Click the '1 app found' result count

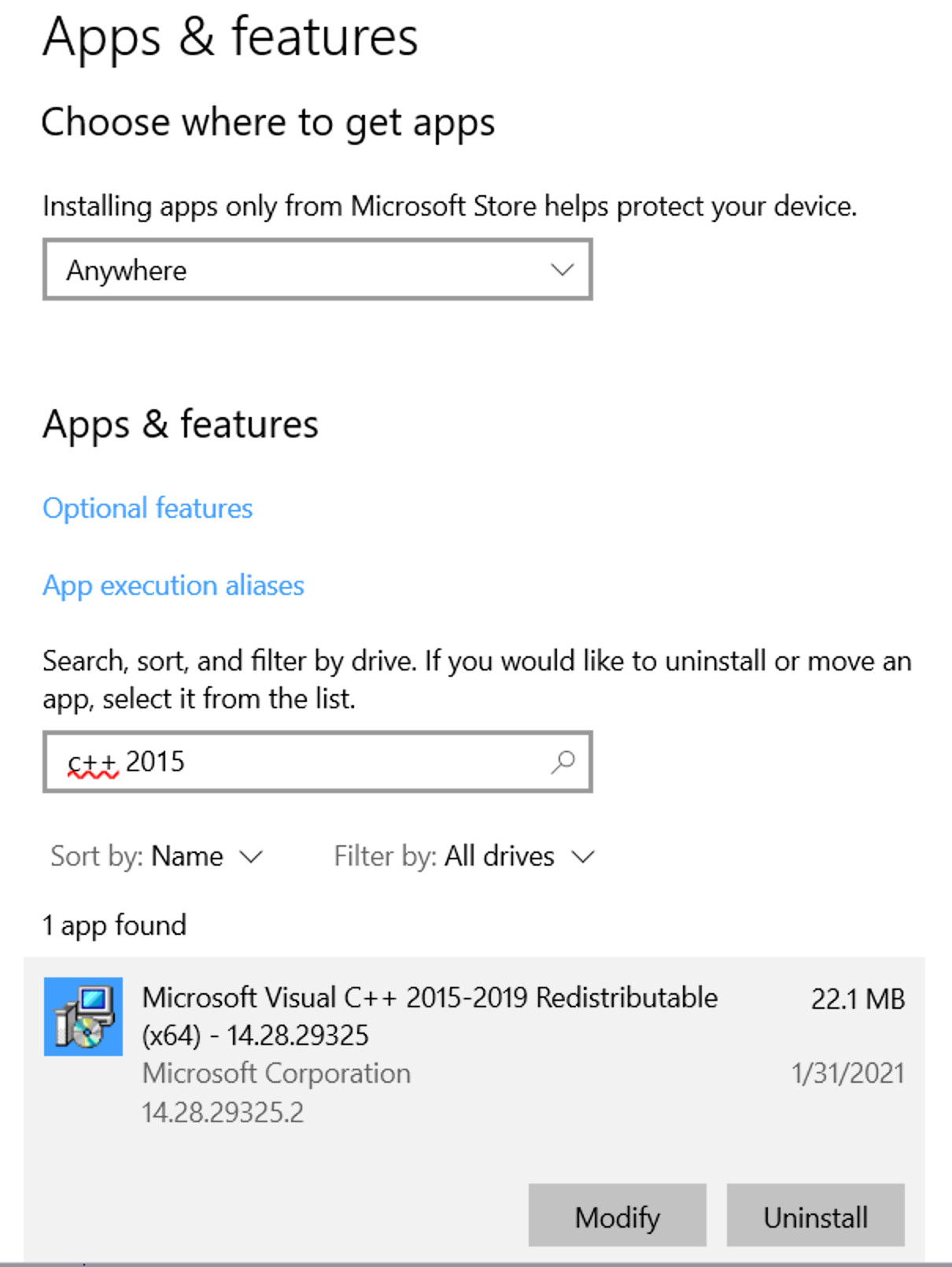pos(115,925)
